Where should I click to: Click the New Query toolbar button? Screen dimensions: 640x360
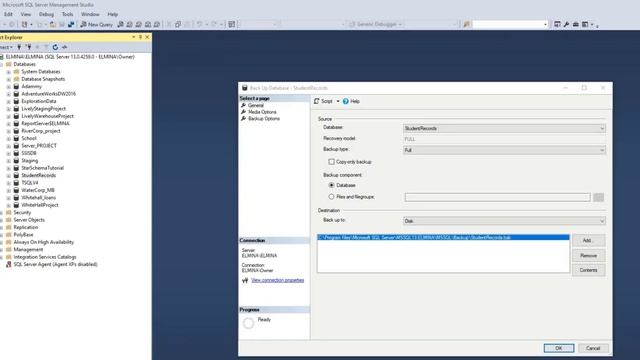(96, 24)
